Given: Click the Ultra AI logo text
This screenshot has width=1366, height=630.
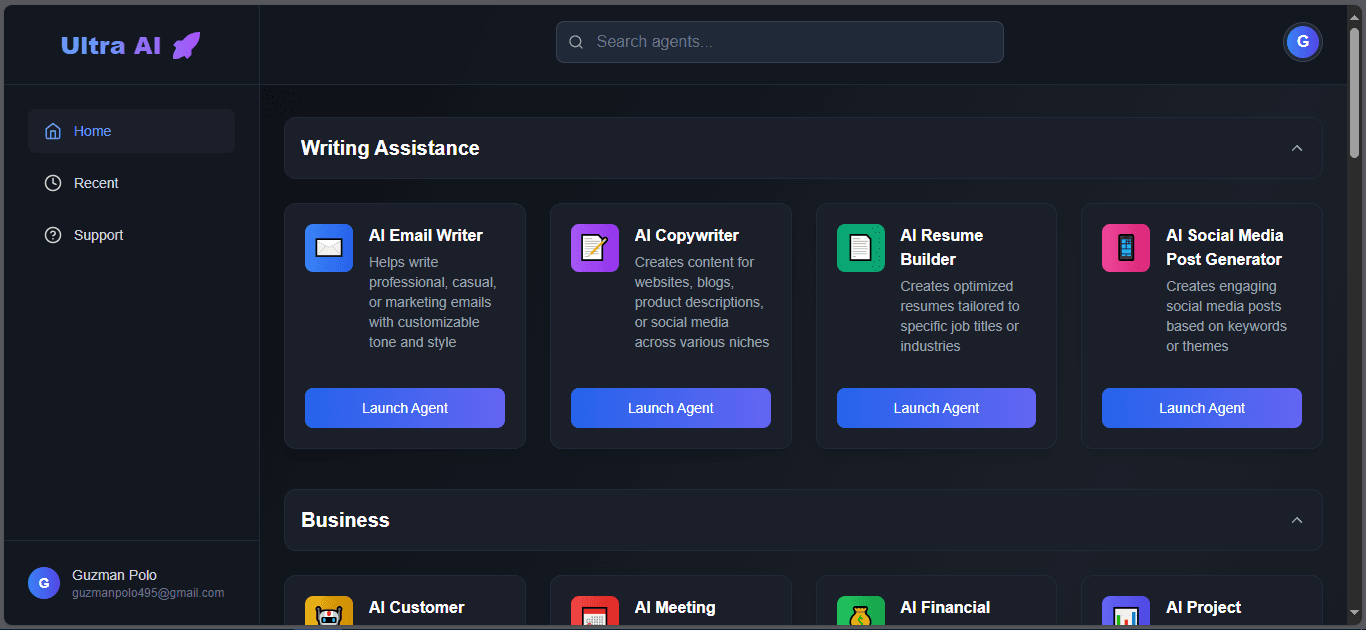Looking at the screenshot, I should 111,45.
